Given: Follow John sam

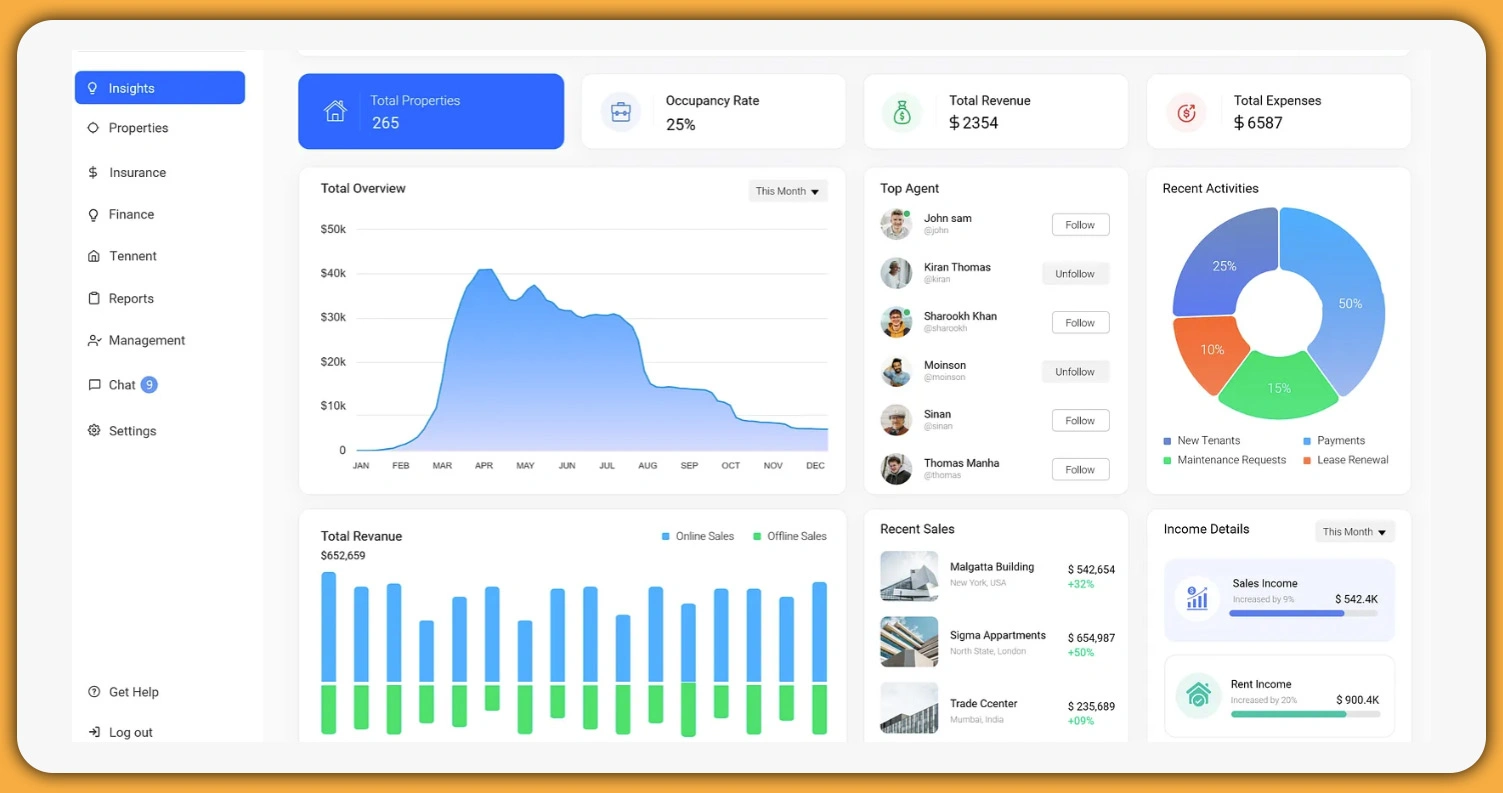Looking at the screenshot, I should (1080, 224).
